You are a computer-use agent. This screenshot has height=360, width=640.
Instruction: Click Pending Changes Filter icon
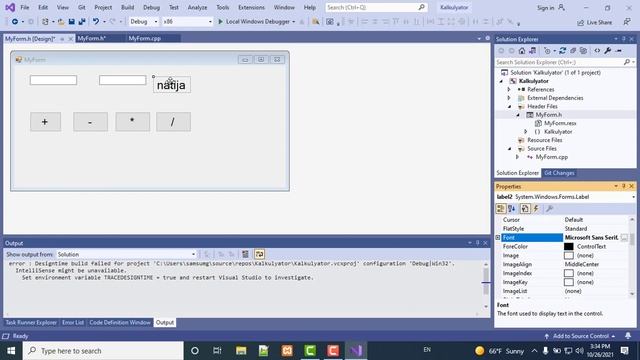tap(547, 51)
